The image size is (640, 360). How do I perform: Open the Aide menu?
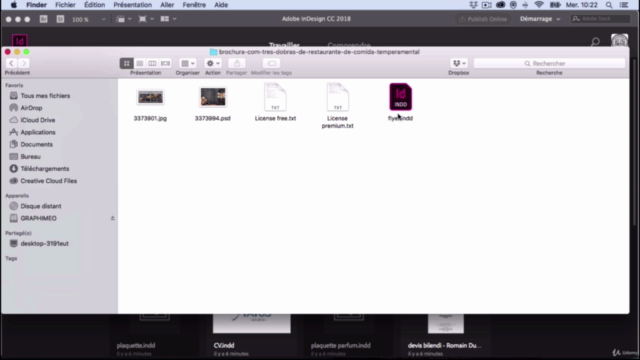[221, 5]
